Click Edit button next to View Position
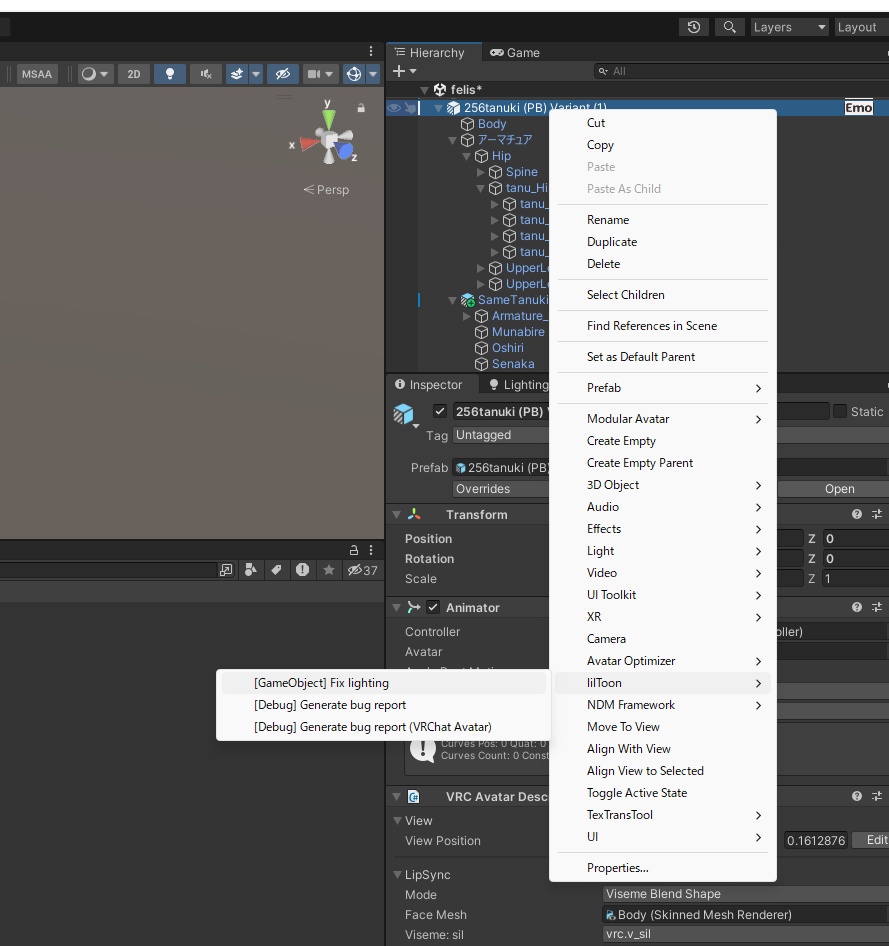The width and height of the screenshot is (889, 946). (x=873, y=840)
